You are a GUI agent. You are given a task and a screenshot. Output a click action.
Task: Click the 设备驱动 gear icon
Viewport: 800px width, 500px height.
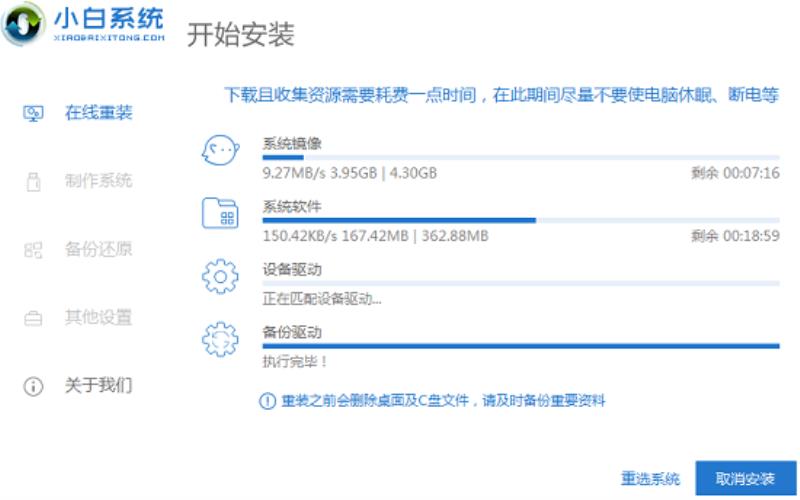pyautogui.click(x=220, y=277)
